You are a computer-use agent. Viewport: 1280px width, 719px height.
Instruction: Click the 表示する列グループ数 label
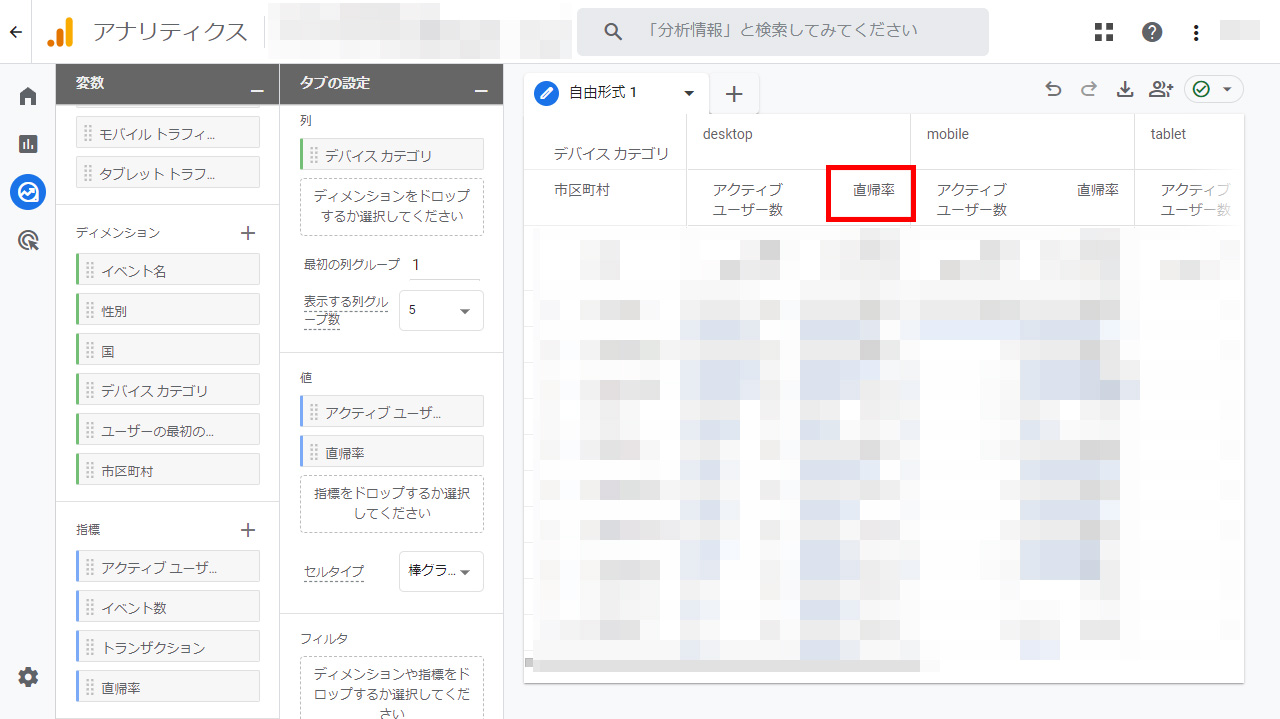[x=346, y=311]
